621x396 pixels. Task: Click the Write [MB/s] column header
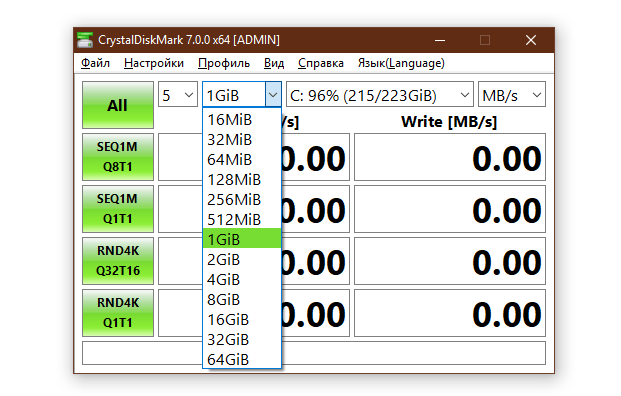pyautogui.click(x=449, y=122)
